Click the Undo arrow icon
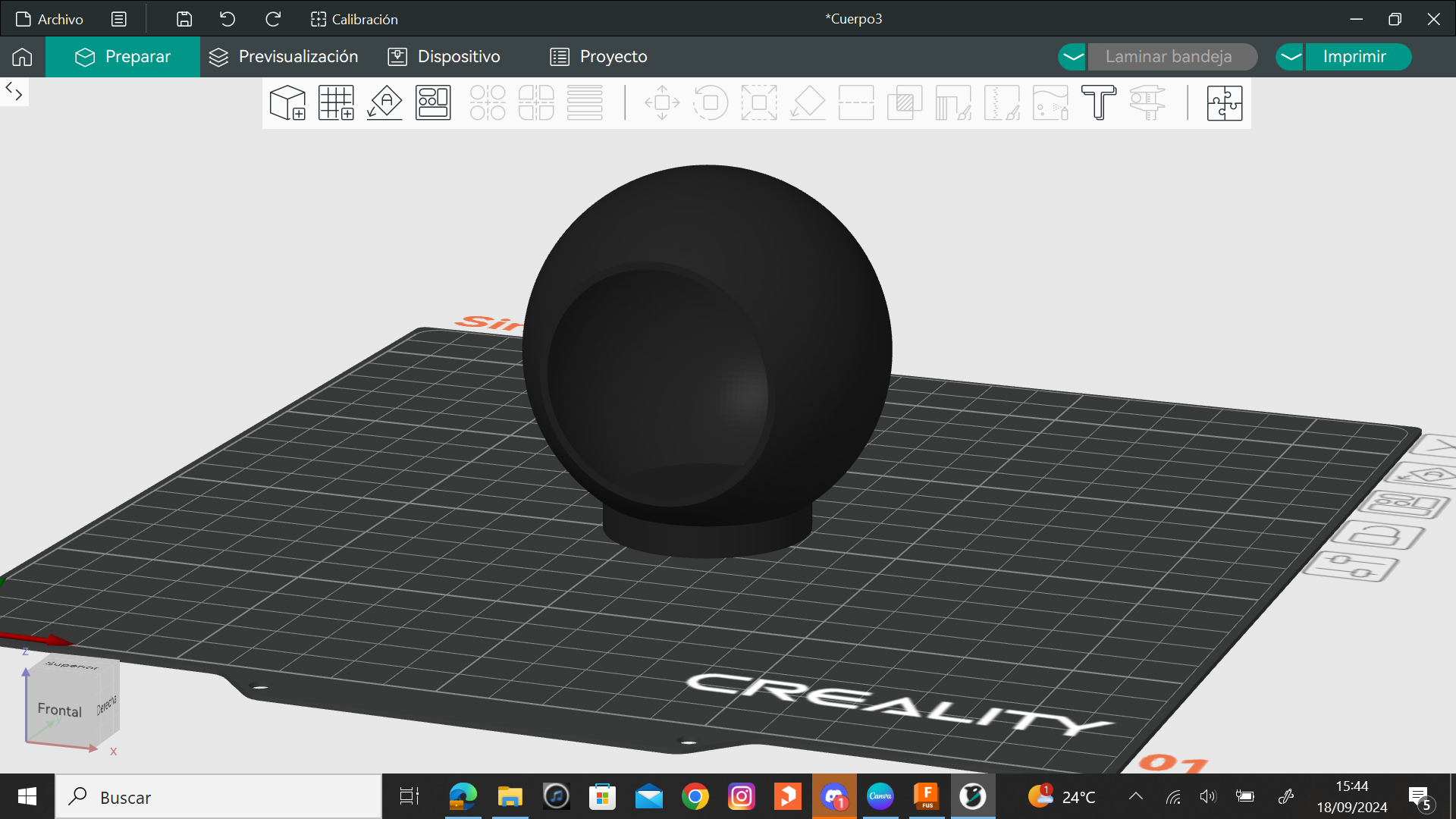The height and width of the screenshot is (819, 1456). (227, 19)
